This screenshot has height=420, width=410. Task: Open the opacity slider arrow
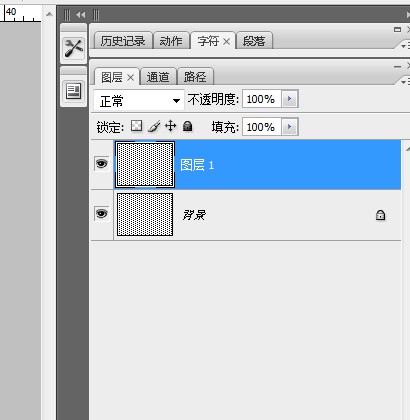tap(290, 99)
